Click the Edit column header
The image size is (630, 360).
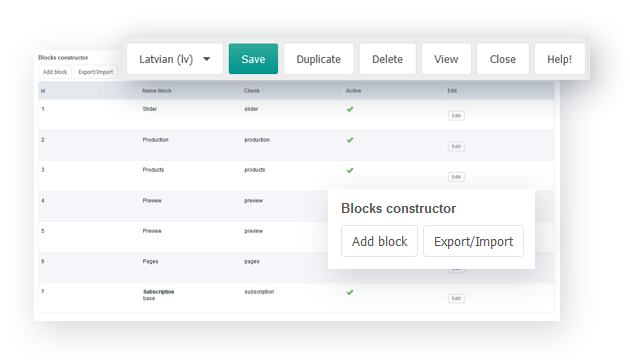coord(452,91)
